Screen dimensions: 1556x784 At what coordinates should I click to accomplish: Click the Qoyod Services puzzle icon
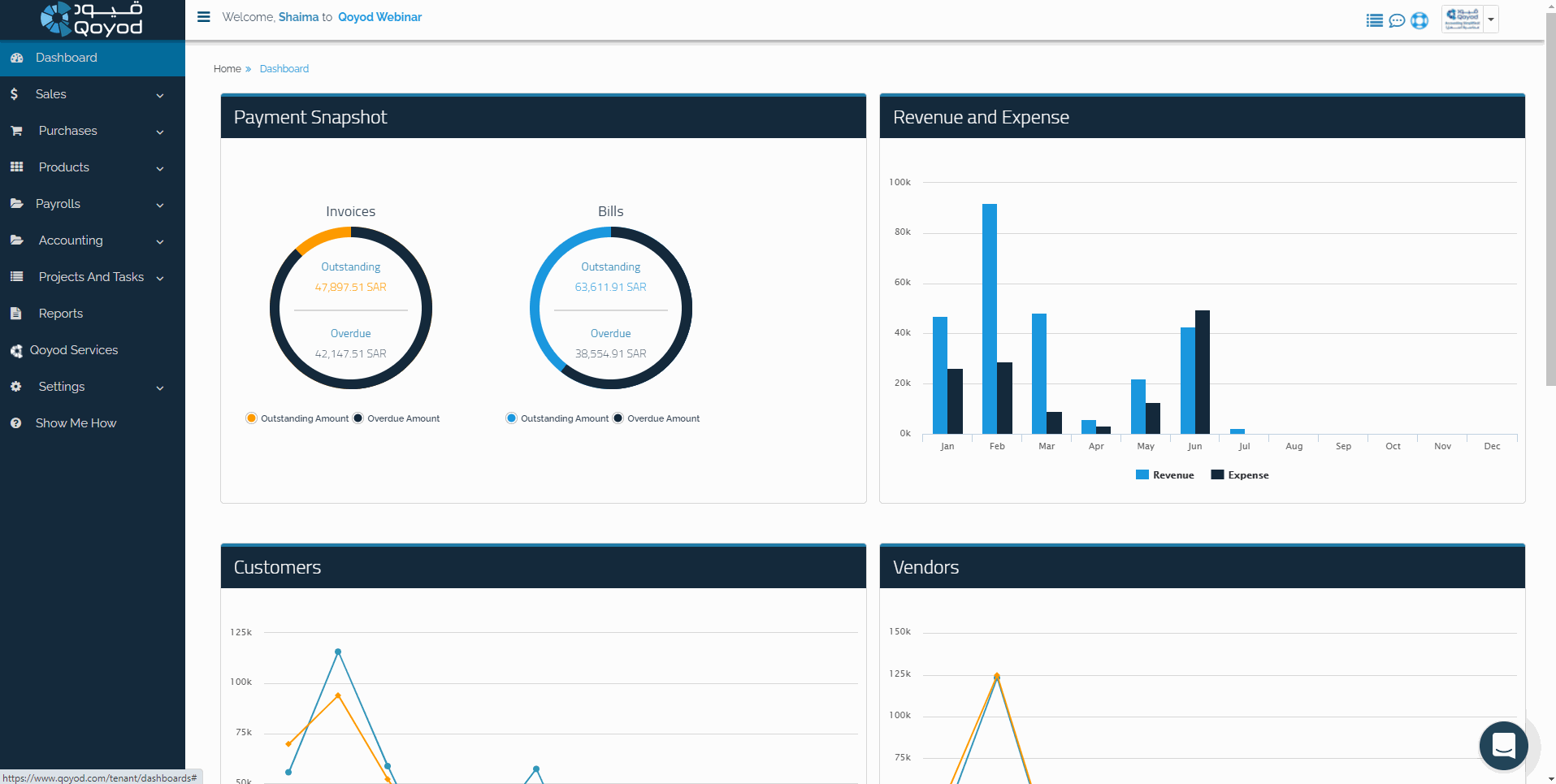(16, 351)
